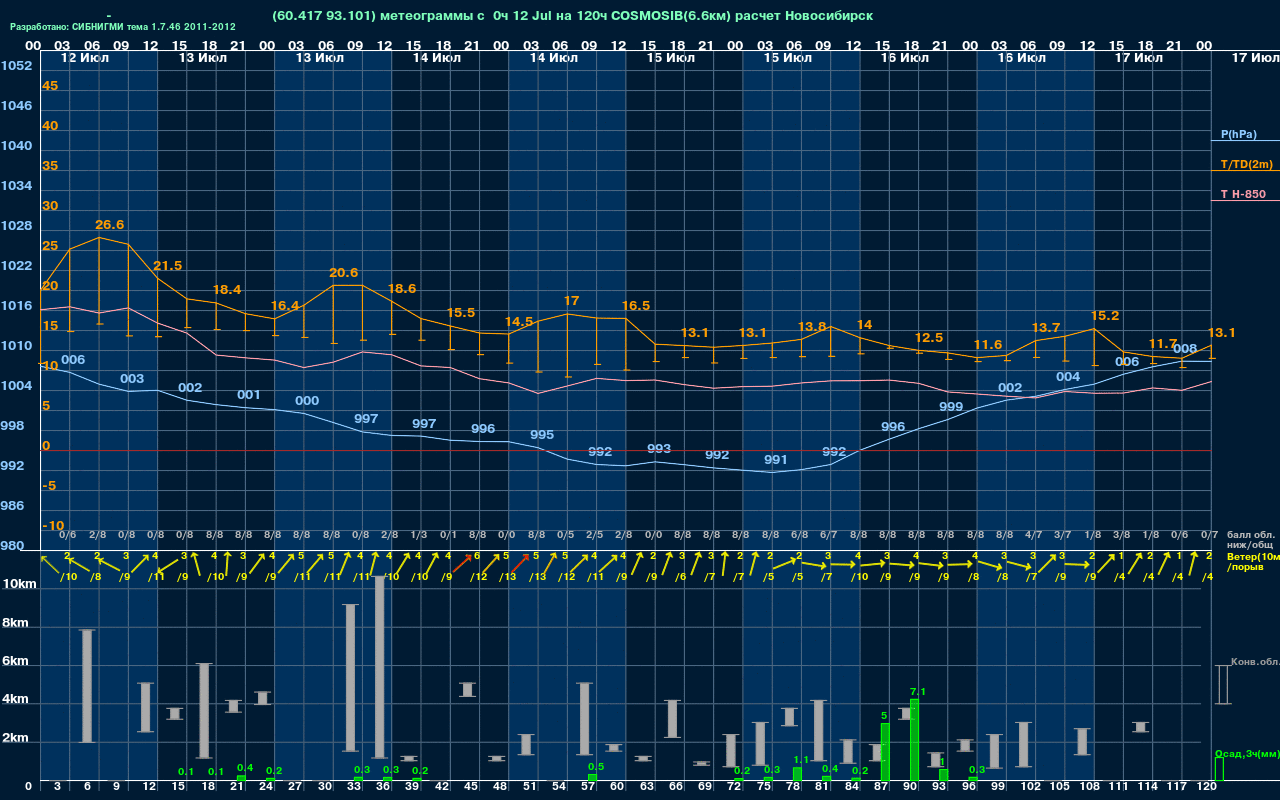
Task: Click the tall grey cloud bar above hour 36
Action: [380, 667]
